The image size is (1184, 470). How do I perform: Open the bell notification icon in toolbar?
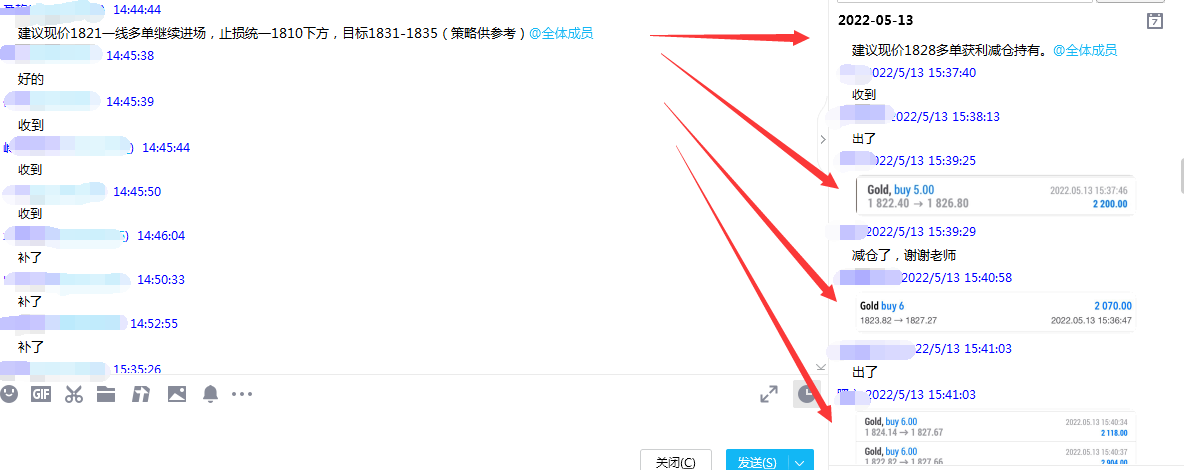210,394
